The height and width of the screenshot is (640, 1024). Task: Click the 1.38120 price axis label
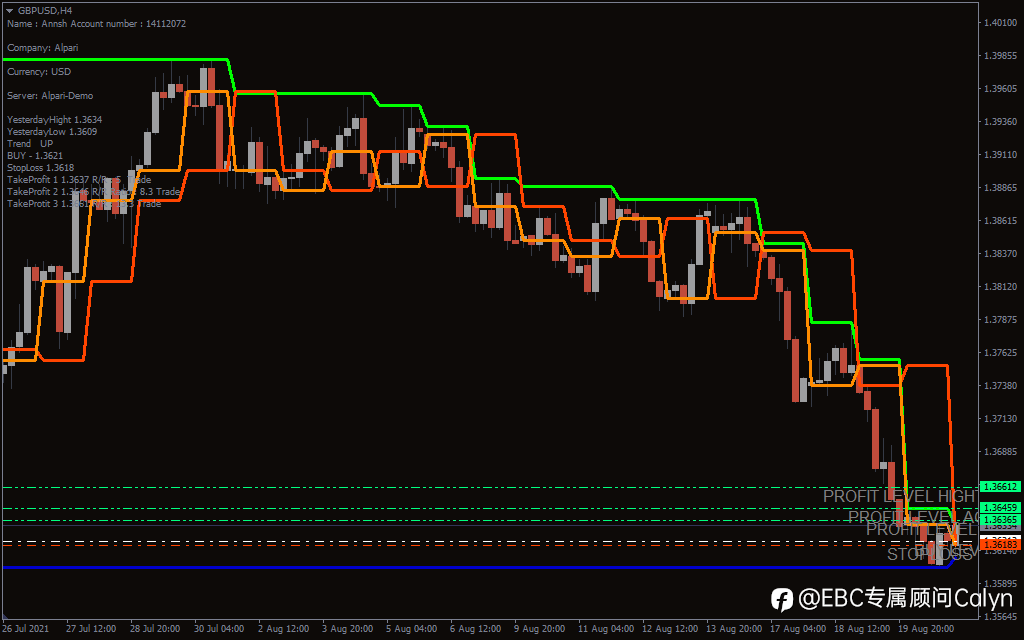(x=1000, y=287)
